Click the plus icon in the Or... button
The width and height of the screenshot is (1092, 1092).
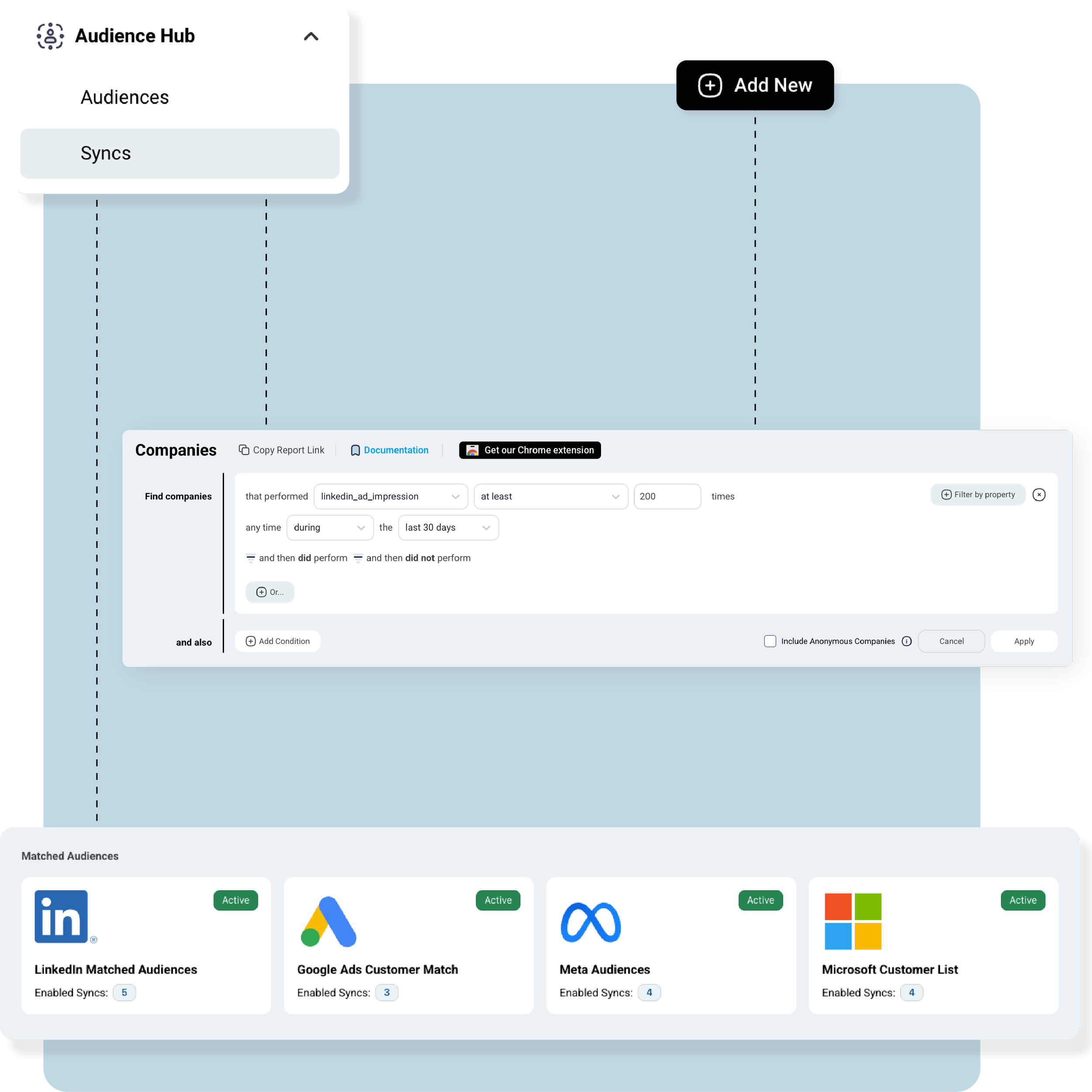(261, 592)
